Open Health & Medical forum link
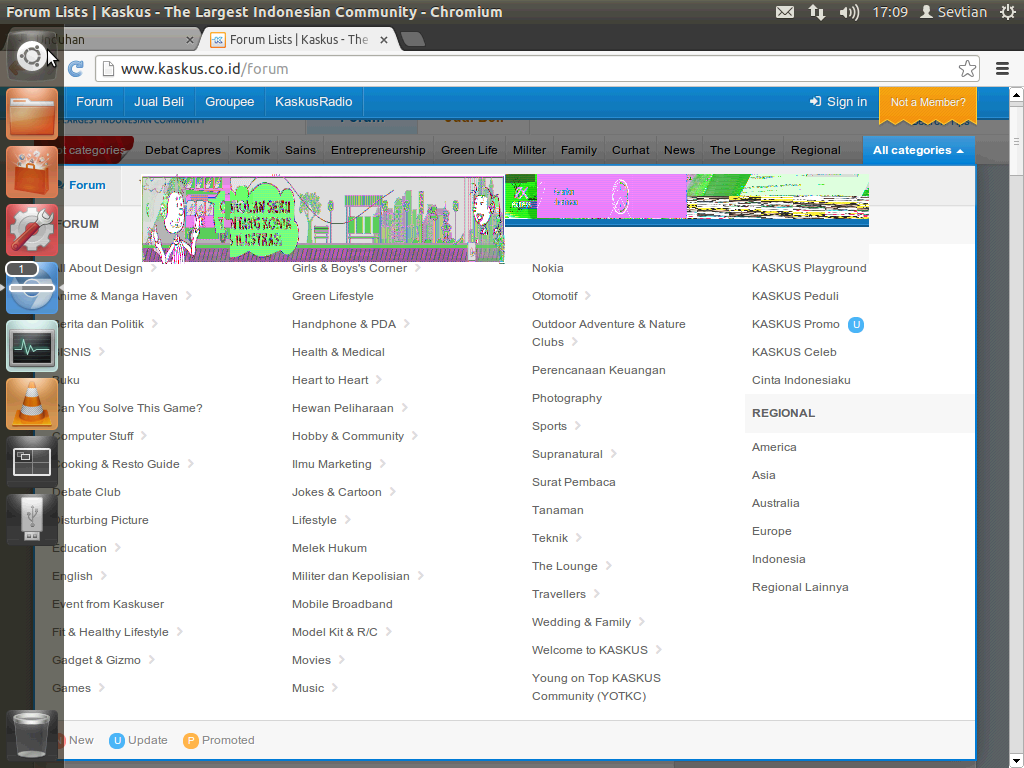This screenshot has width=1024, height=768. (338, 352)
